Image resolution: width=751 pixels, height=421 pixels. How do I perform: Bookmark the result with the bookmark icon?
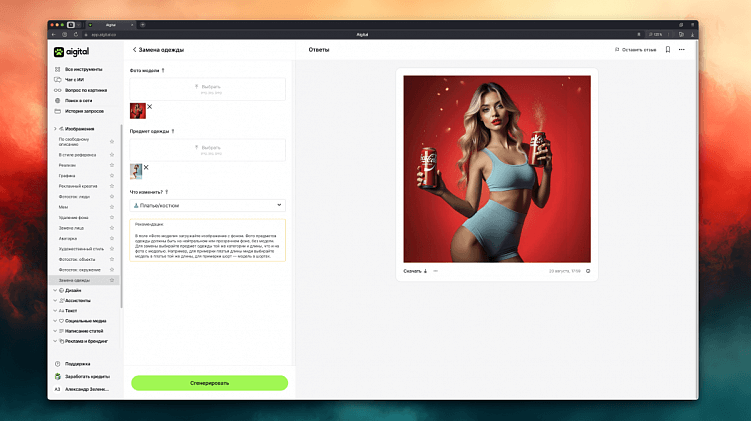(x=668, y=49)
